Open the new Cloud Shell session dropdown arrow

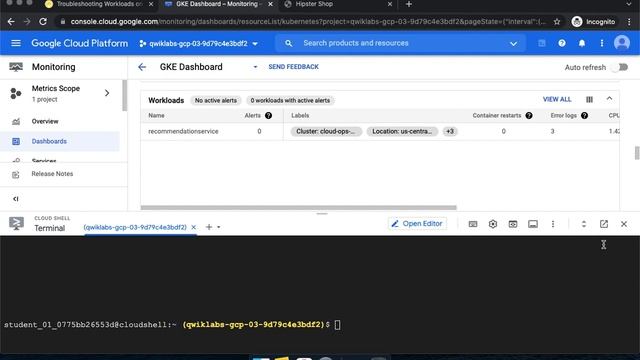coord(219,227)
